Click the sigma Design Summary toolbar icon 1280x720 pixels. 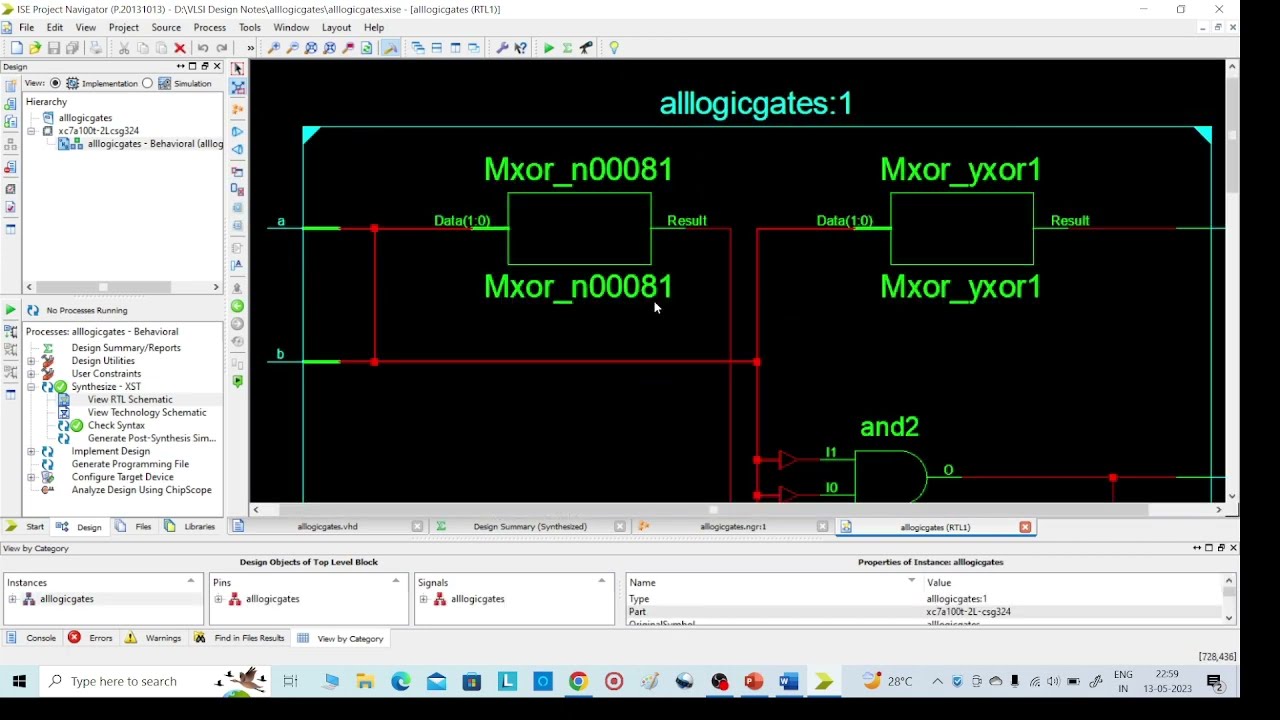(x=567, y=48)
